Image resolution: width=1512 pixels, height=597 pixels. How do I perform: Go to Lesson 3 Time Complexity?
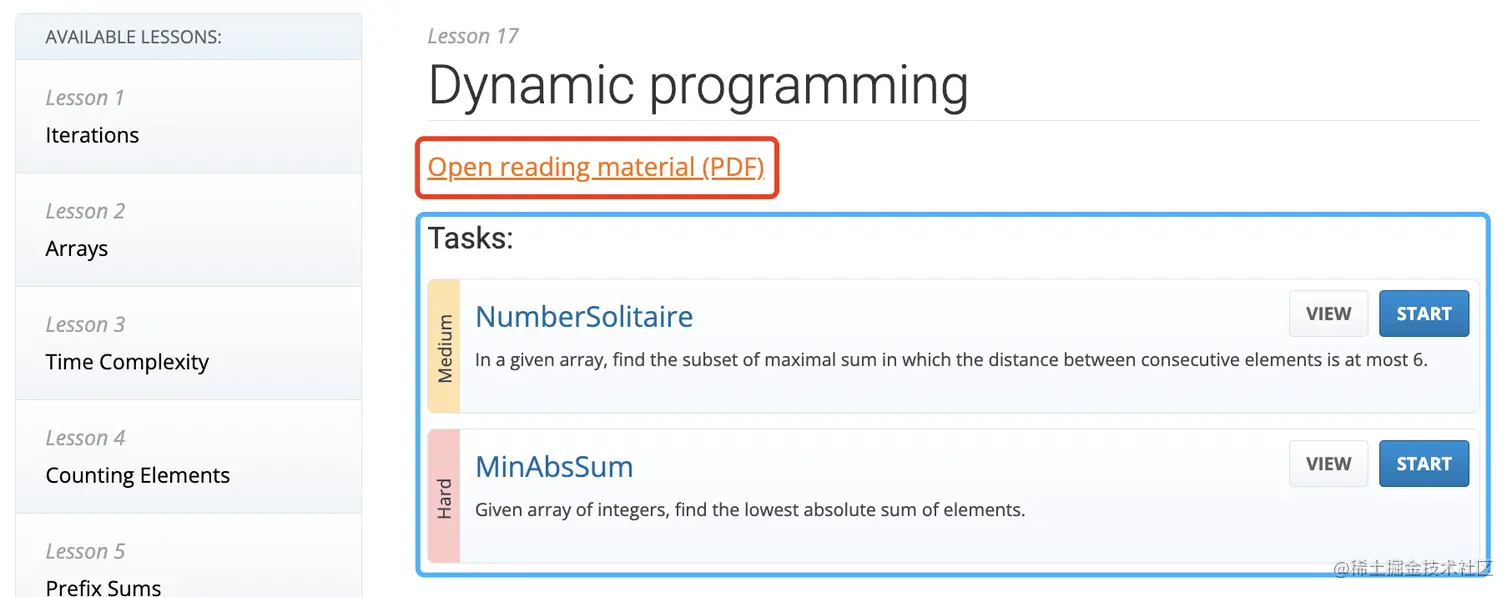189,343
